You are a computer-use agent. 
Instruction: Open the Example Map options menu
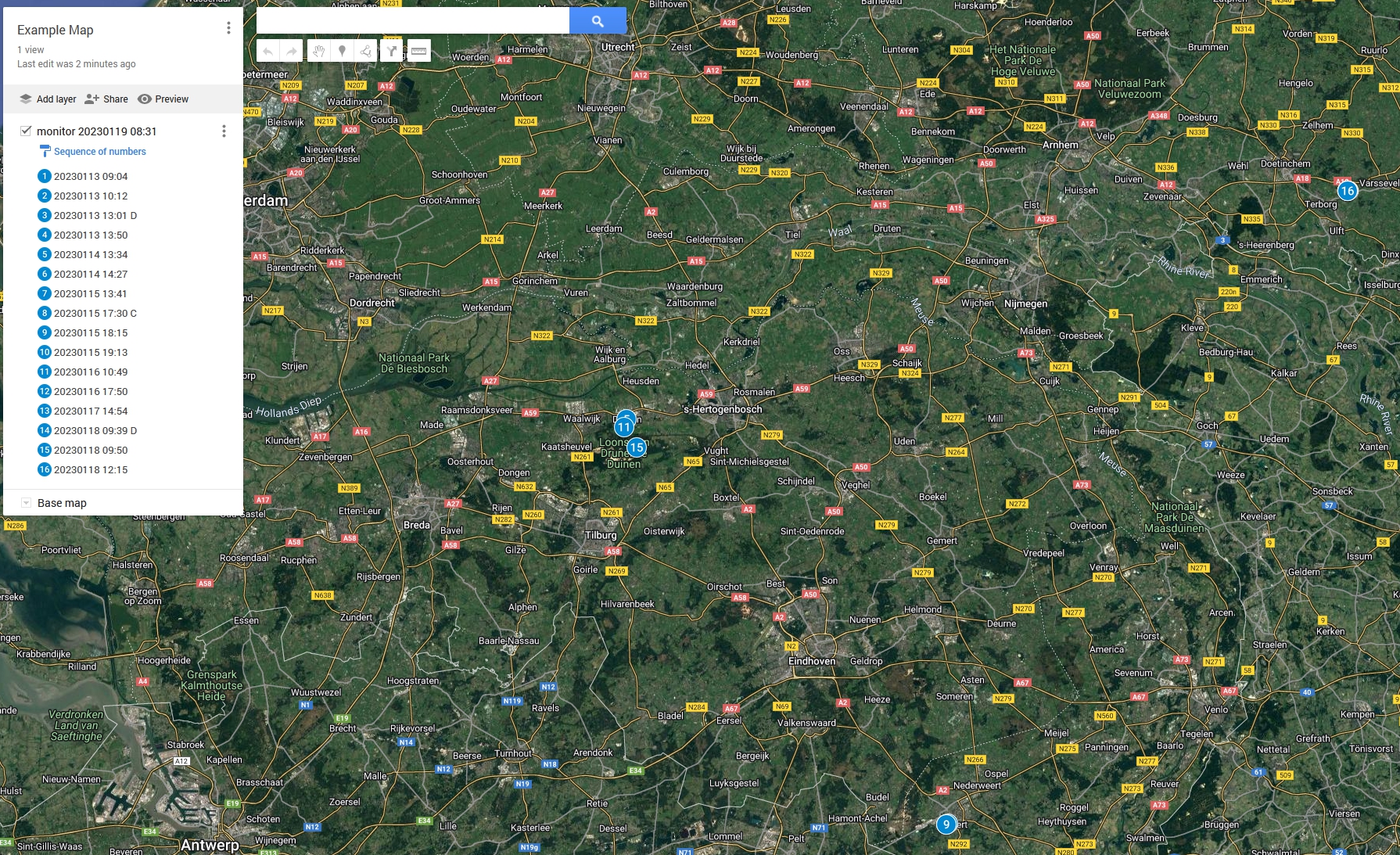[x=228, y=28]
